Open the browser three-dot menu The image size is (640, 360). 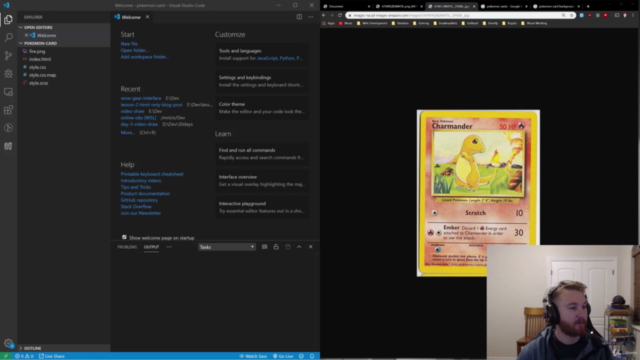633,15
